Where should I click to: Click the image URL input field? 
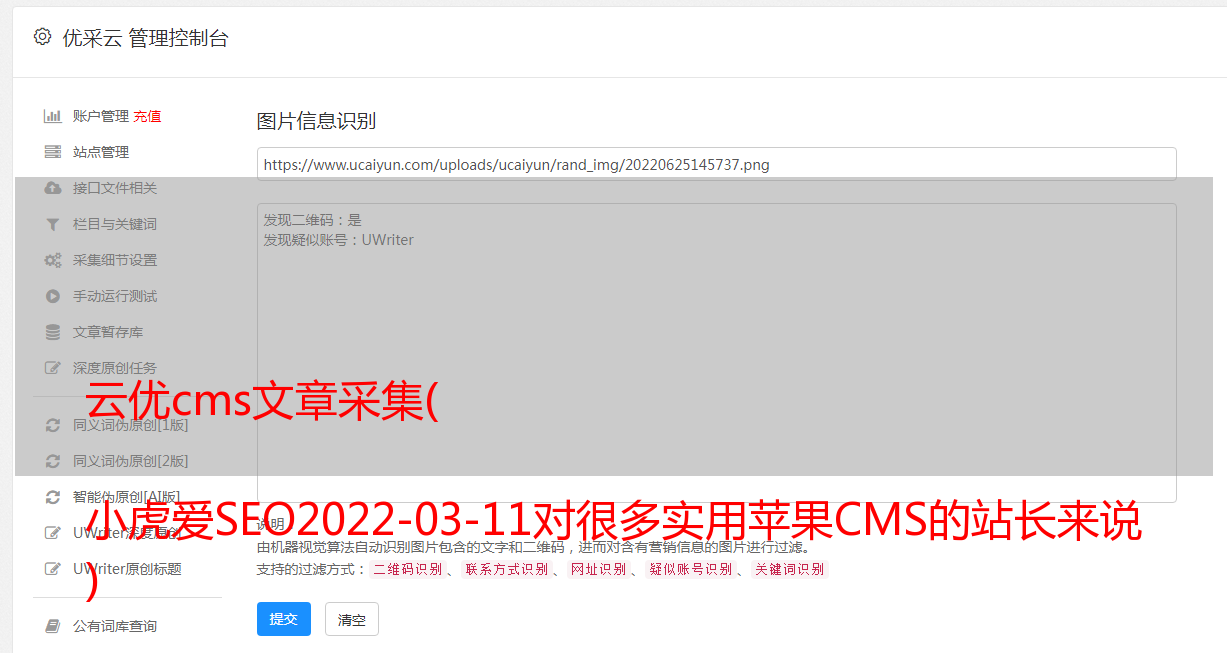[716, 164]
